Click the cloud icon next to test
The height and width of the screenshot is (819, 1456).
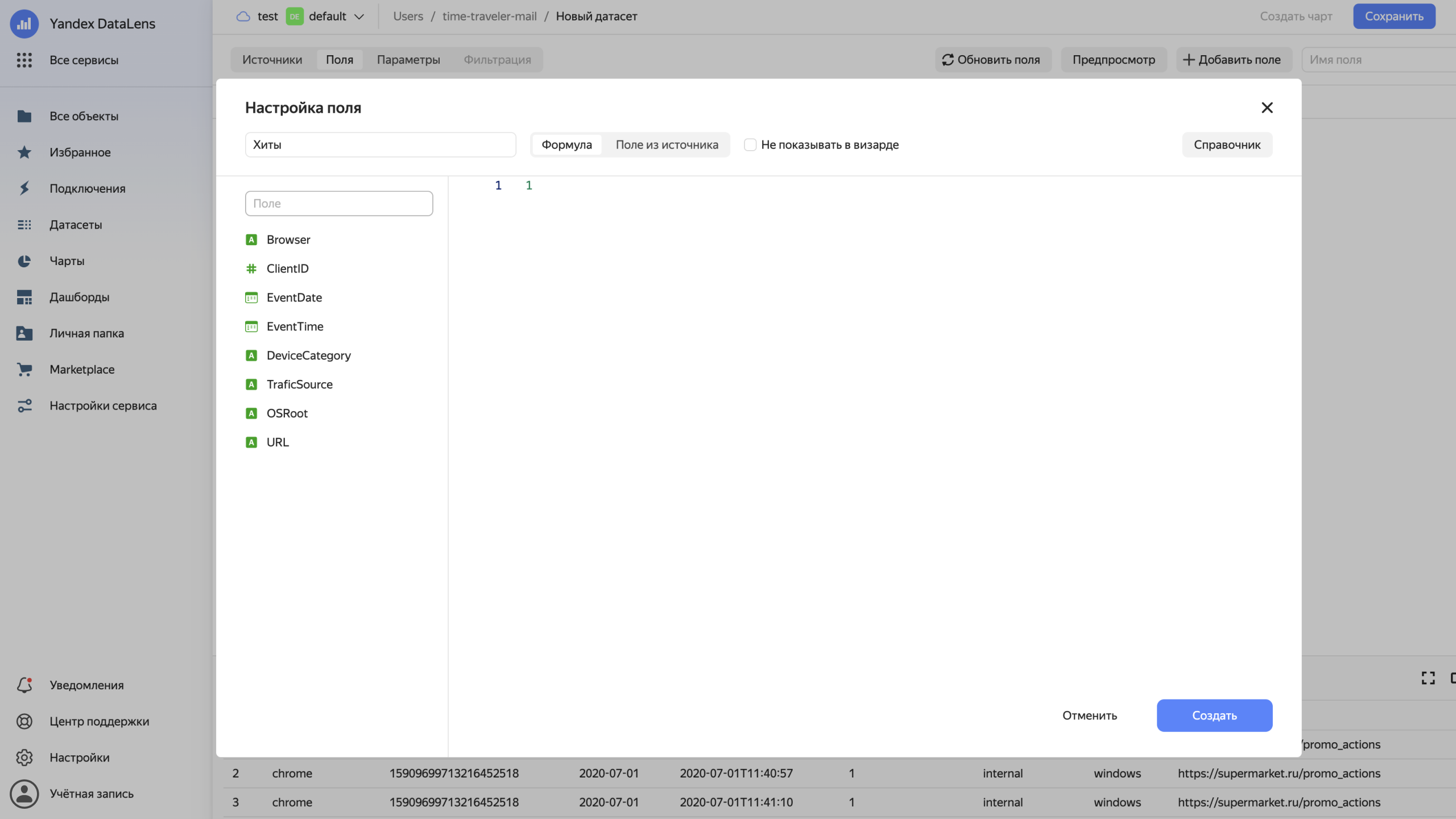(243, 16)
